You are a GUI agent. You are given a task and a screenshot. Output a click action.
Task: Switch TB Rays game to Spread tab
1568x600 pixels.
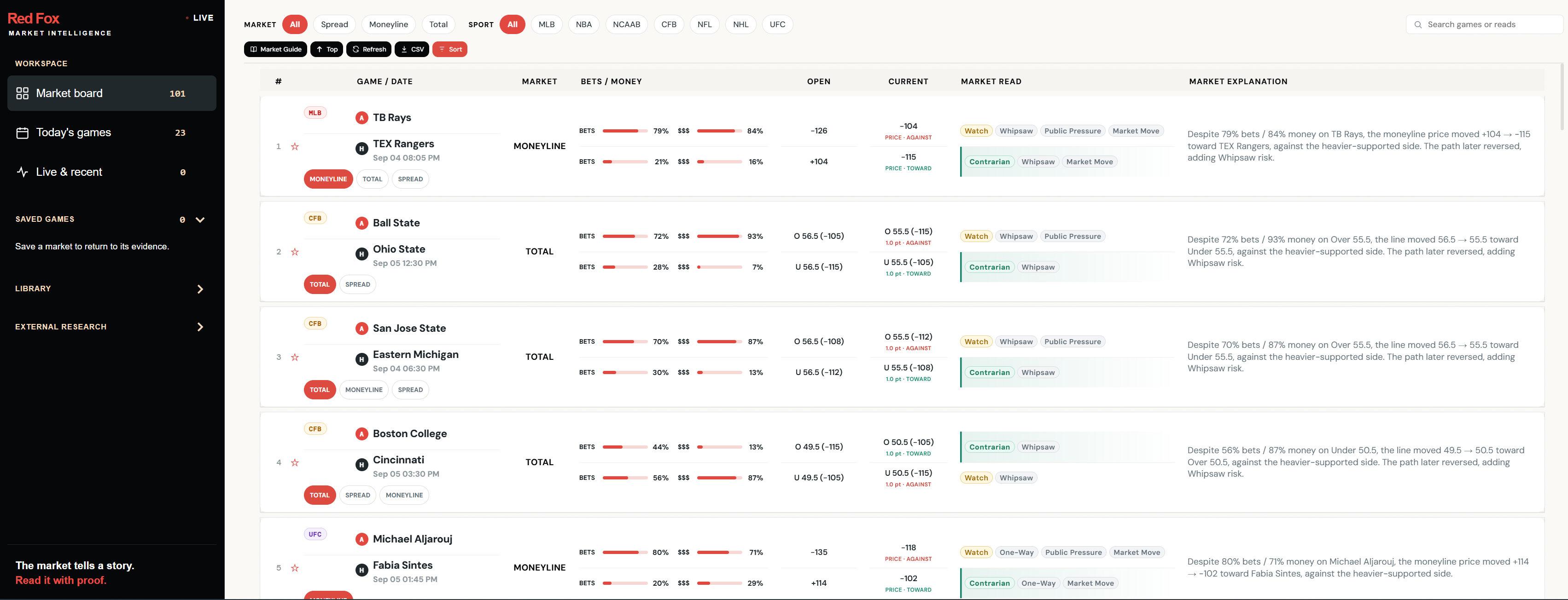pyautogui.click(x=410, y=179)
